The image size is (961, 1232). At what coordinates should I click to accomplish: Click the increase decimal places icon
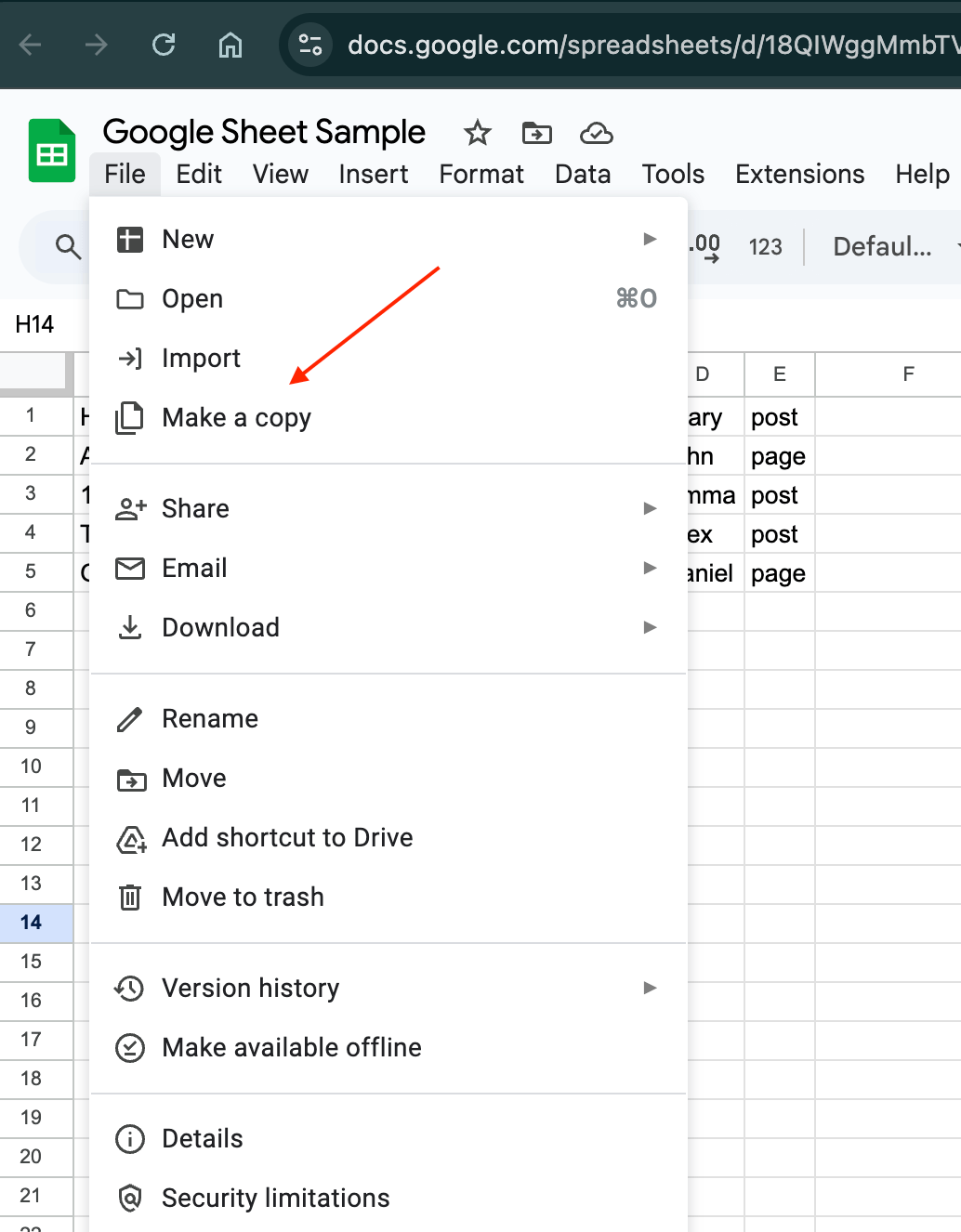[705, 247]
